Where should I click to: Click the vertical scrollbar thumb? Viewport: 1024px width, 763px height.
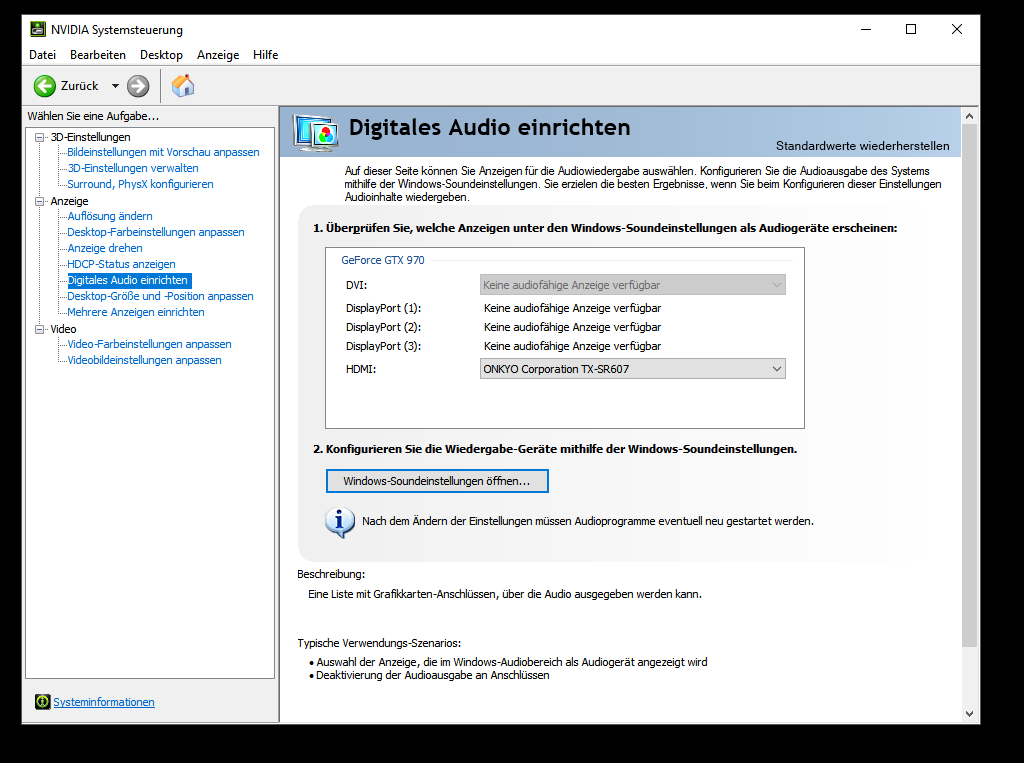969,385
